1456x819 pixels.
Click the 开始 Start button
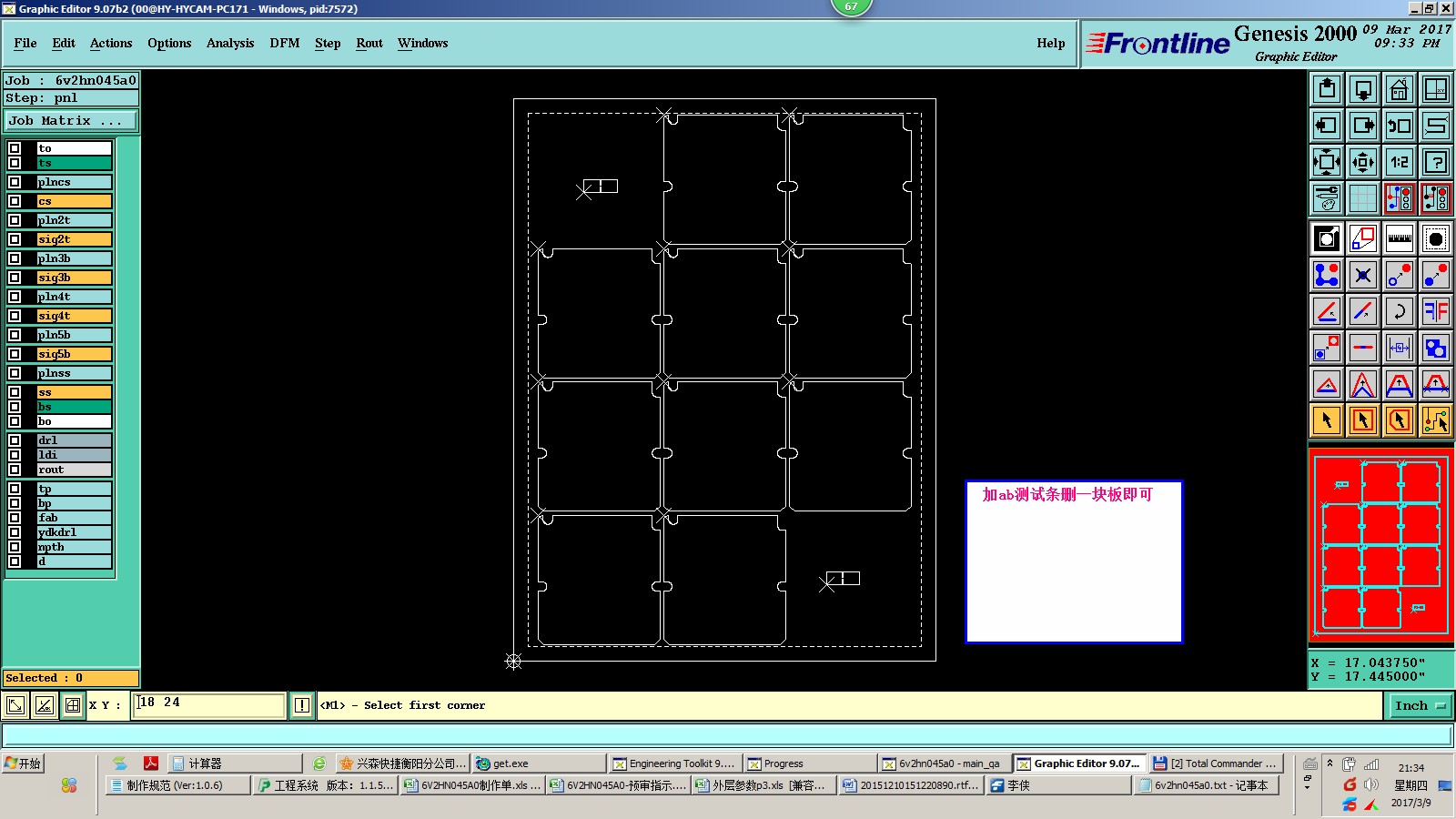coord(23,763)
